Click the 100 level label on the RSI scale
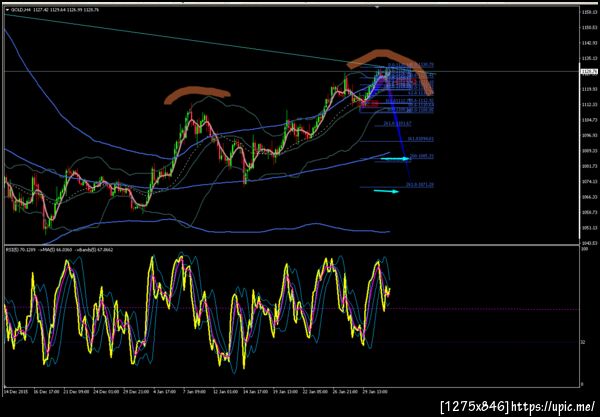This screenshot has width=600, height=417. pos(584,249)
